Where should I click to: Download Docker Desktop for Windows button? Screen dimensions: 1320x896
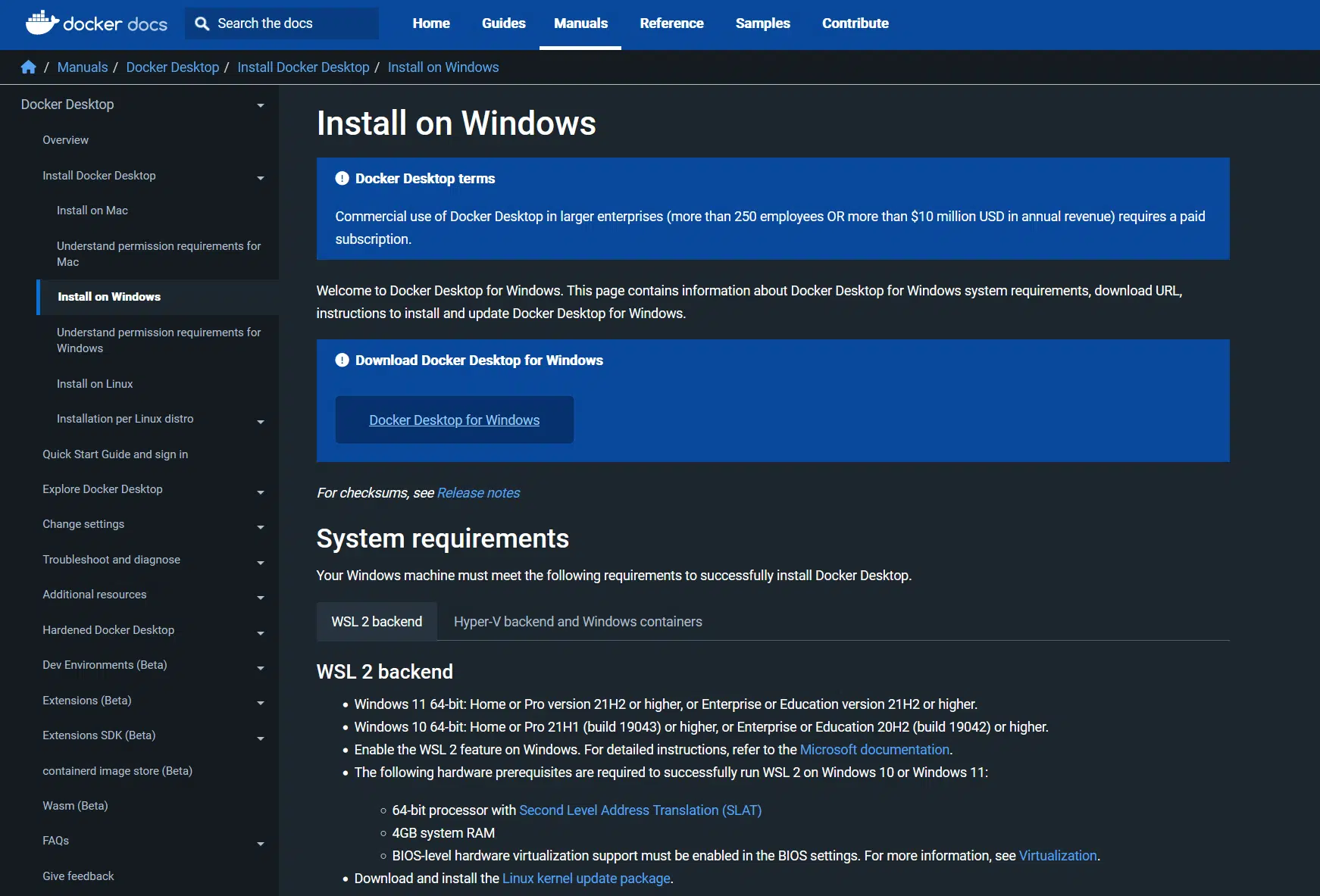[x=455, y=420]
